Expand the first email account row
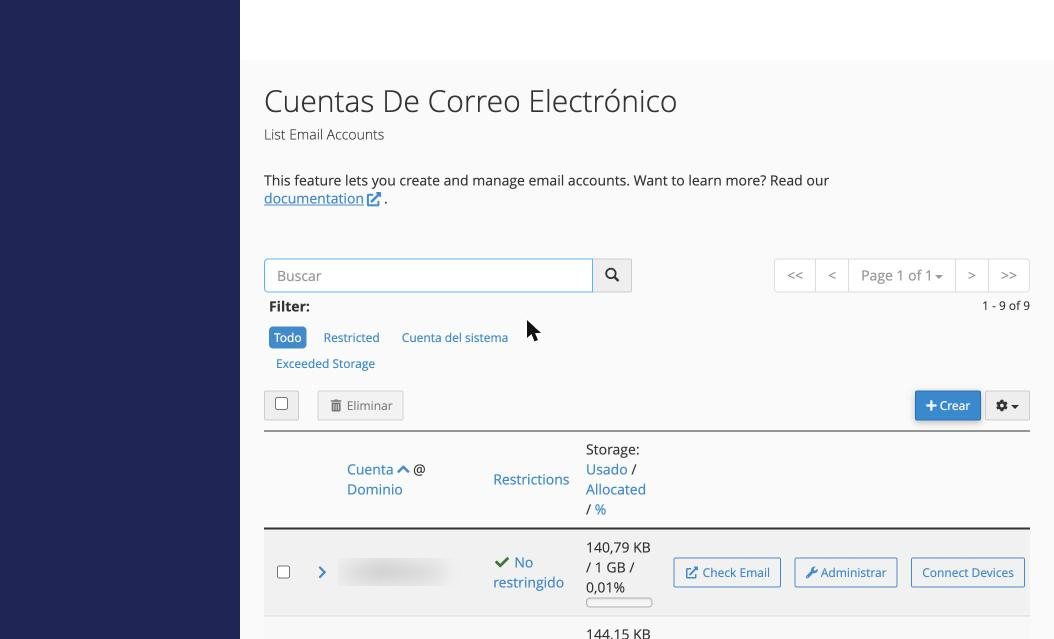This screenshot has height=639, width=1054. (x=322, y=572)
